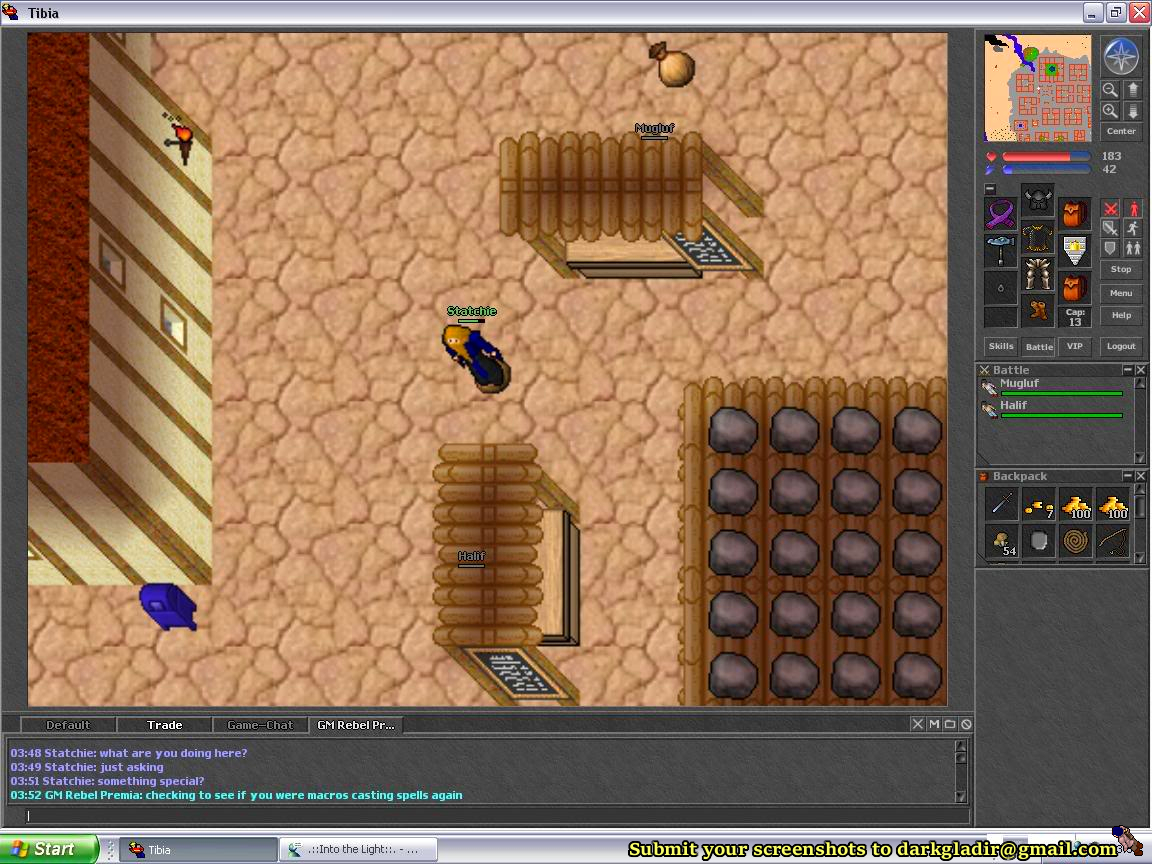Move minimap up one floor
This screenshot has height=864, width=1152.
1133,90
